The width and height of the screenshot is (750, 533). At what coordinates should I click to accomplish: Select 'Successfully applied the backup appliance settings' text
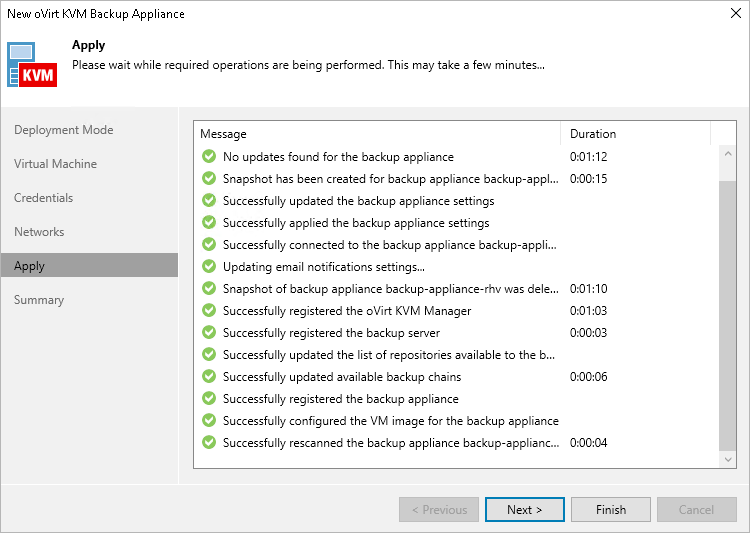click(x=356, y=223)
